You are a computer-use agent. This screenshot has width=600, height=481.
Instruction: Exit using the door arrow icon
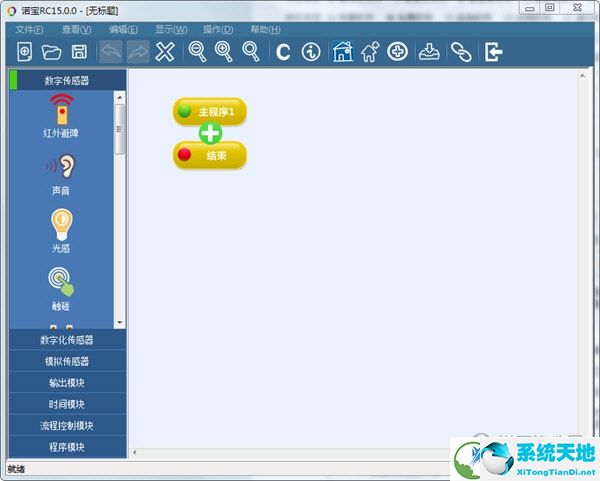point(493,52)
